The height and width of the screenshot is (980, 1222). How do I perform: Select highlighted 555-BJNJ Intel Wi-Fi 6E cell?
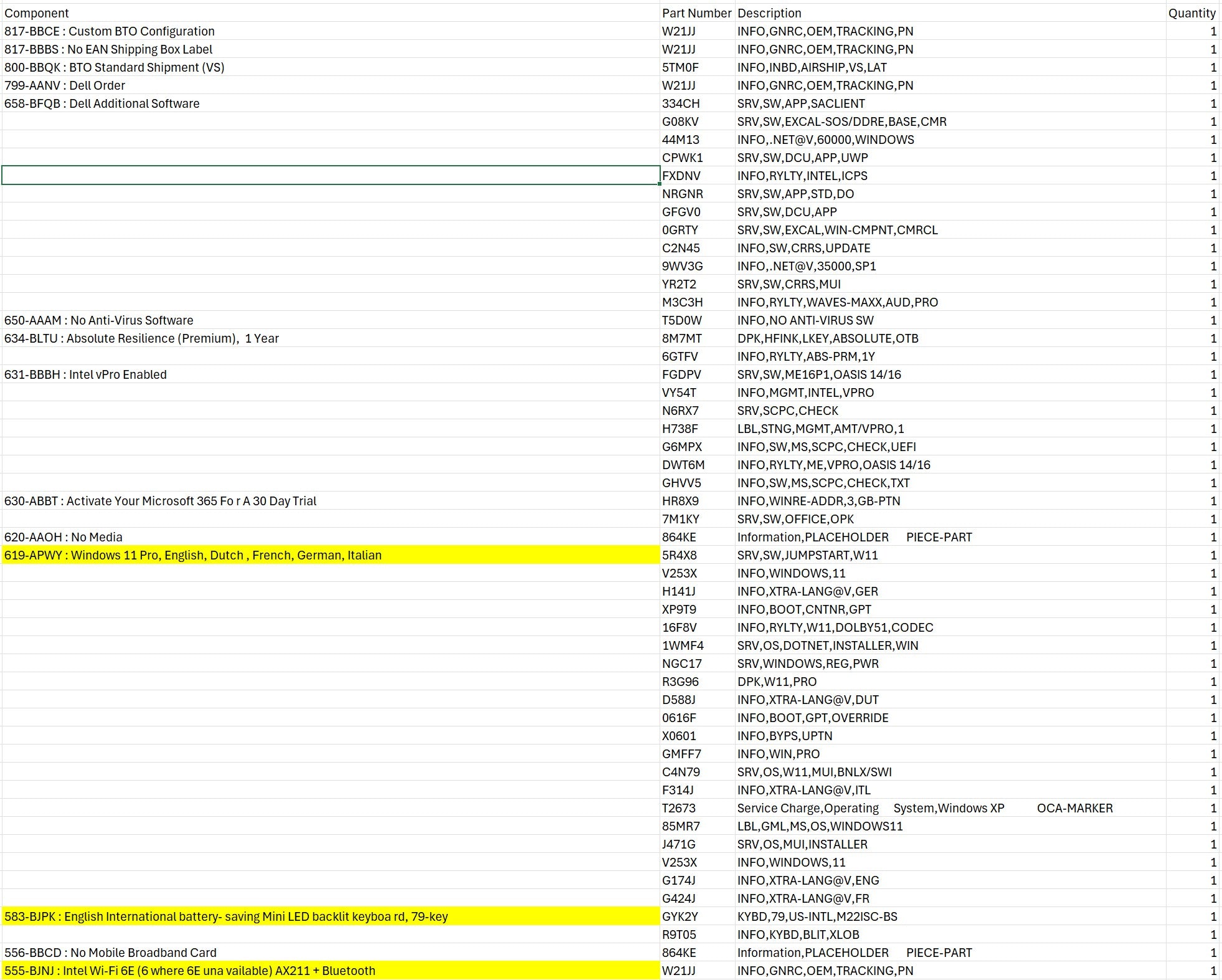coord(330,971)
